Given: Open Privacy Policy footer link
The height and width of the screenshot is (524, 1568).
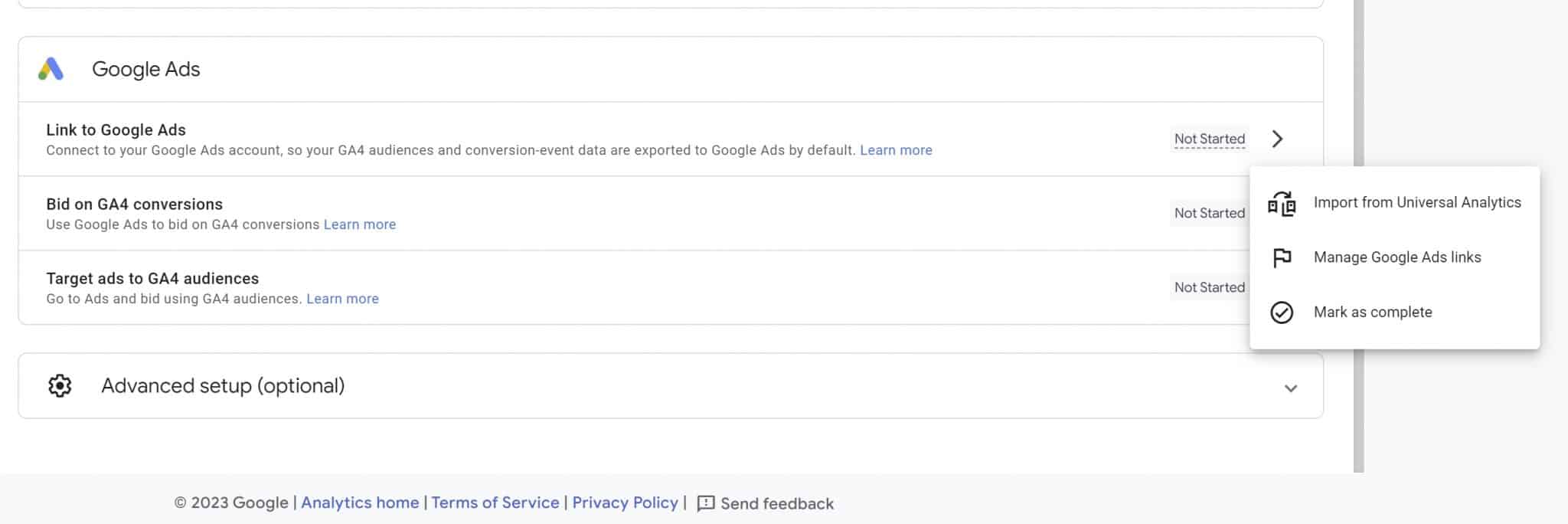Looking at the screenshot, I should 625,503.
